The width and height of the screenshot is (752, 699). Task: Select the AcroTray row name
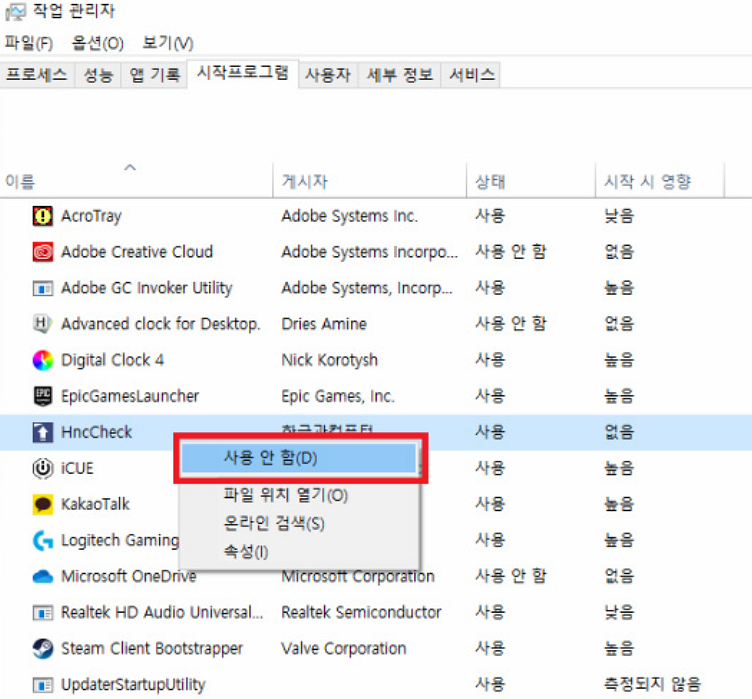pyautogui.click(x=91, y=216)
